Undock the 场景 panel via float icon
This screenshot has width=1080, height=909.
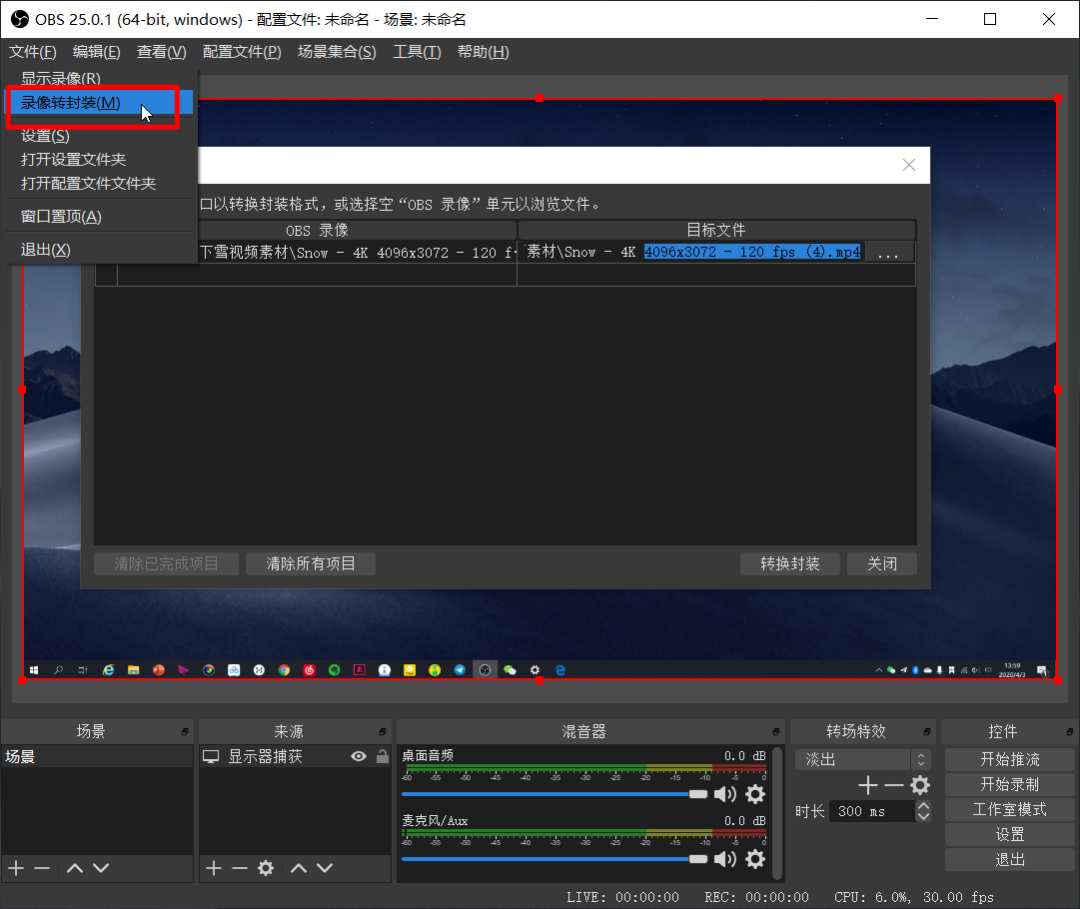(185, 731)
